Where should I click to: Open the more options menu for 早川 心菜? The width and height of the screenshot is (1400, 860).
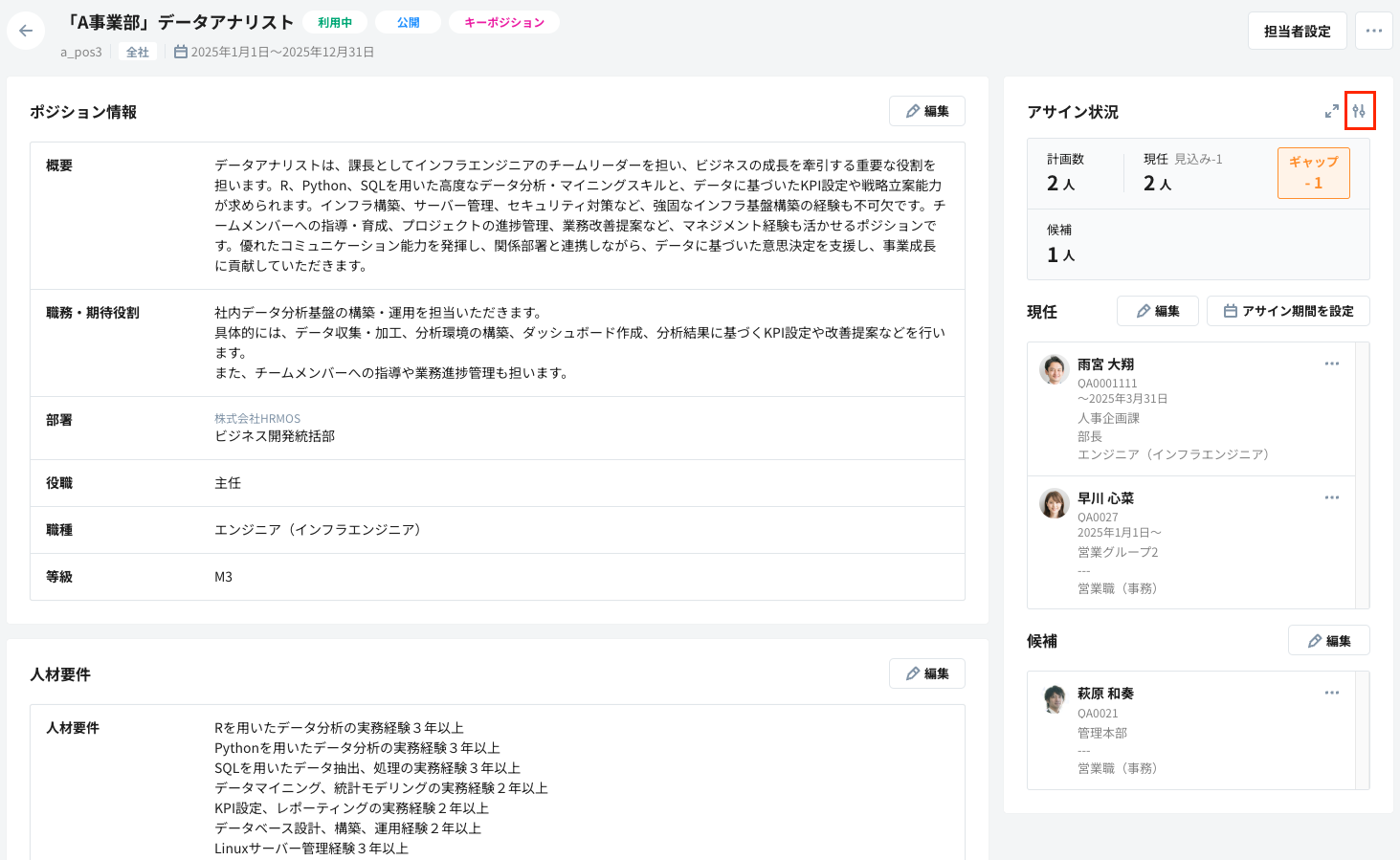pyautogui.click(x=1332, y=497)
